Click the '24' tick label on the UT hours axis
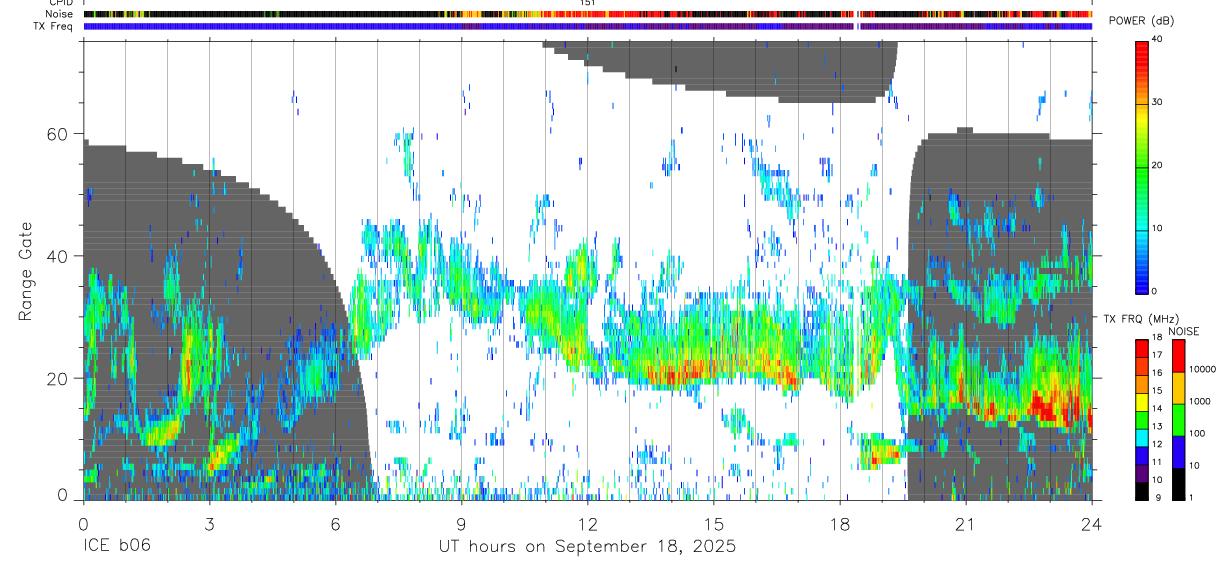1228x567 pixels. (1092, 523)
